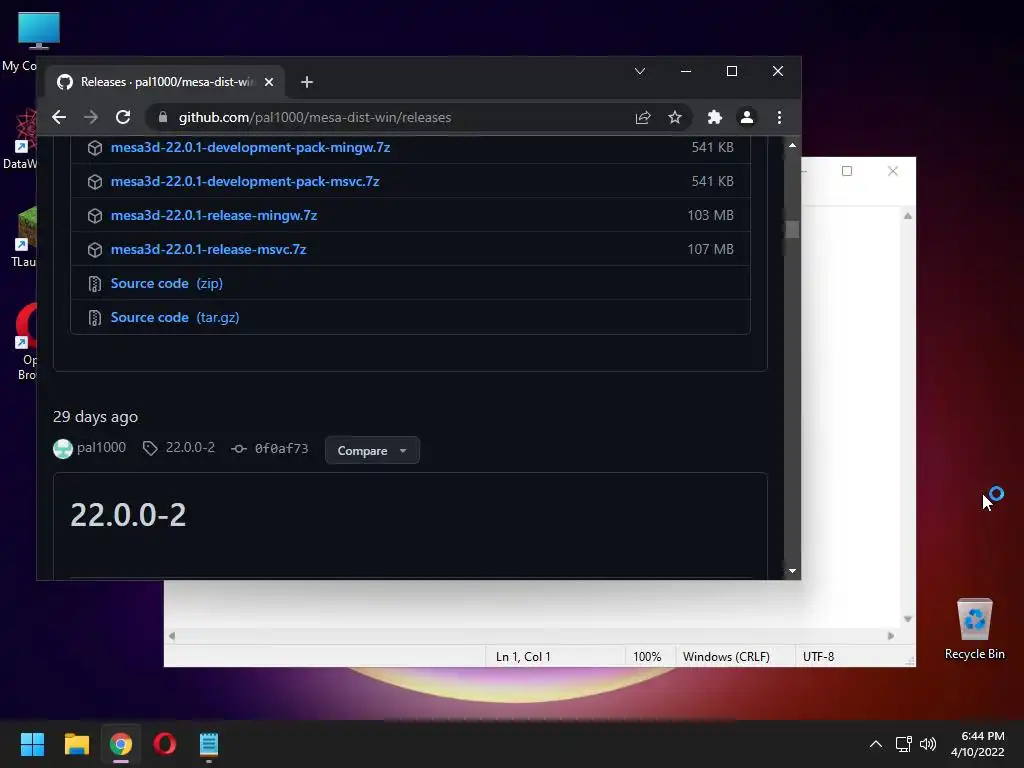Open File Explorer from taskbar
Image resolution: width=1024 pixels, height=768 pixels.
pos(76,744)
